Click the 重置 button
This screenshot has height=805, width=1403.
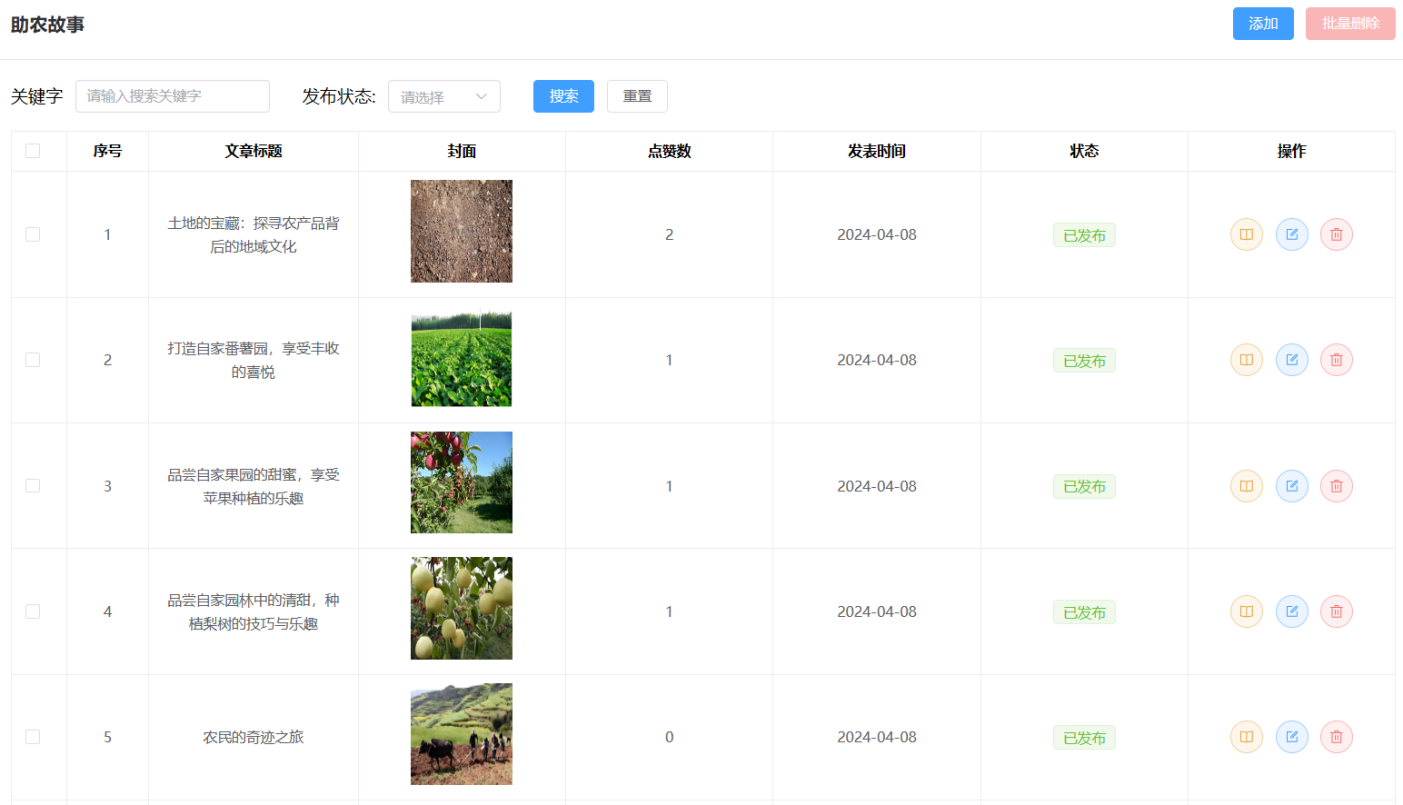click(x=637, y=96)
